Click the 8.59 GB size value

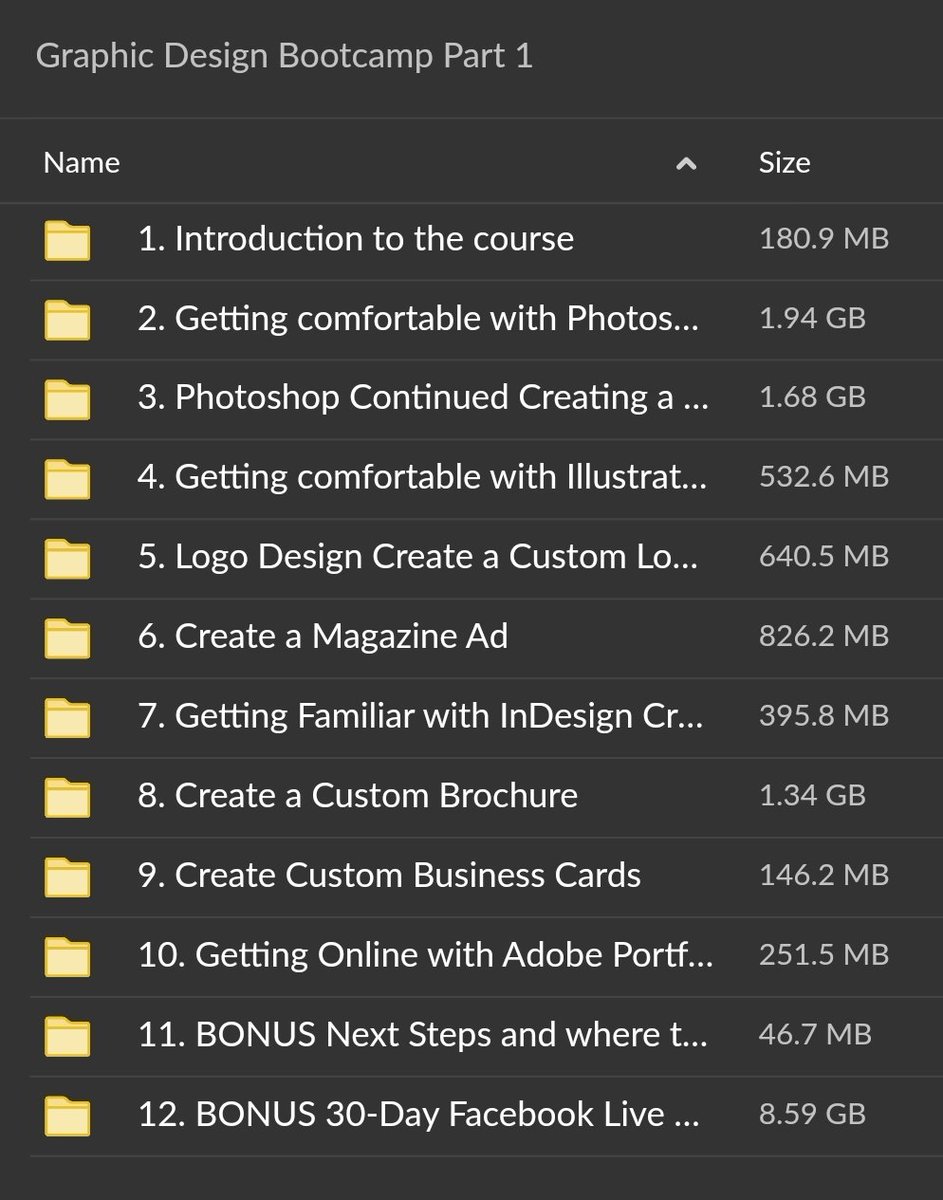pos(812,1114)
